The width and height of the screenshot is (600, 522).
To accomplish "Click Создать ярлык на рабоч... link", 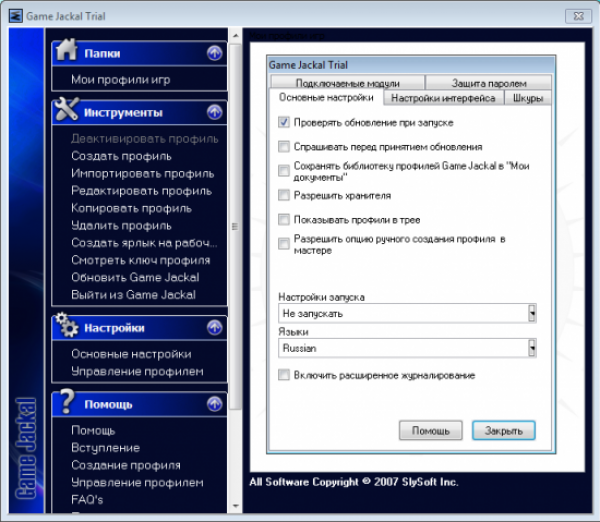I will coord(144,243).
